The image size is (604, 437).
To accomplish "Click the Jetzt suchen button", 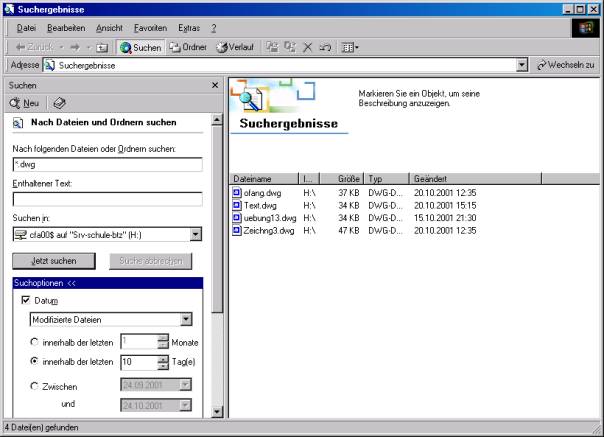I will [54, 261].
